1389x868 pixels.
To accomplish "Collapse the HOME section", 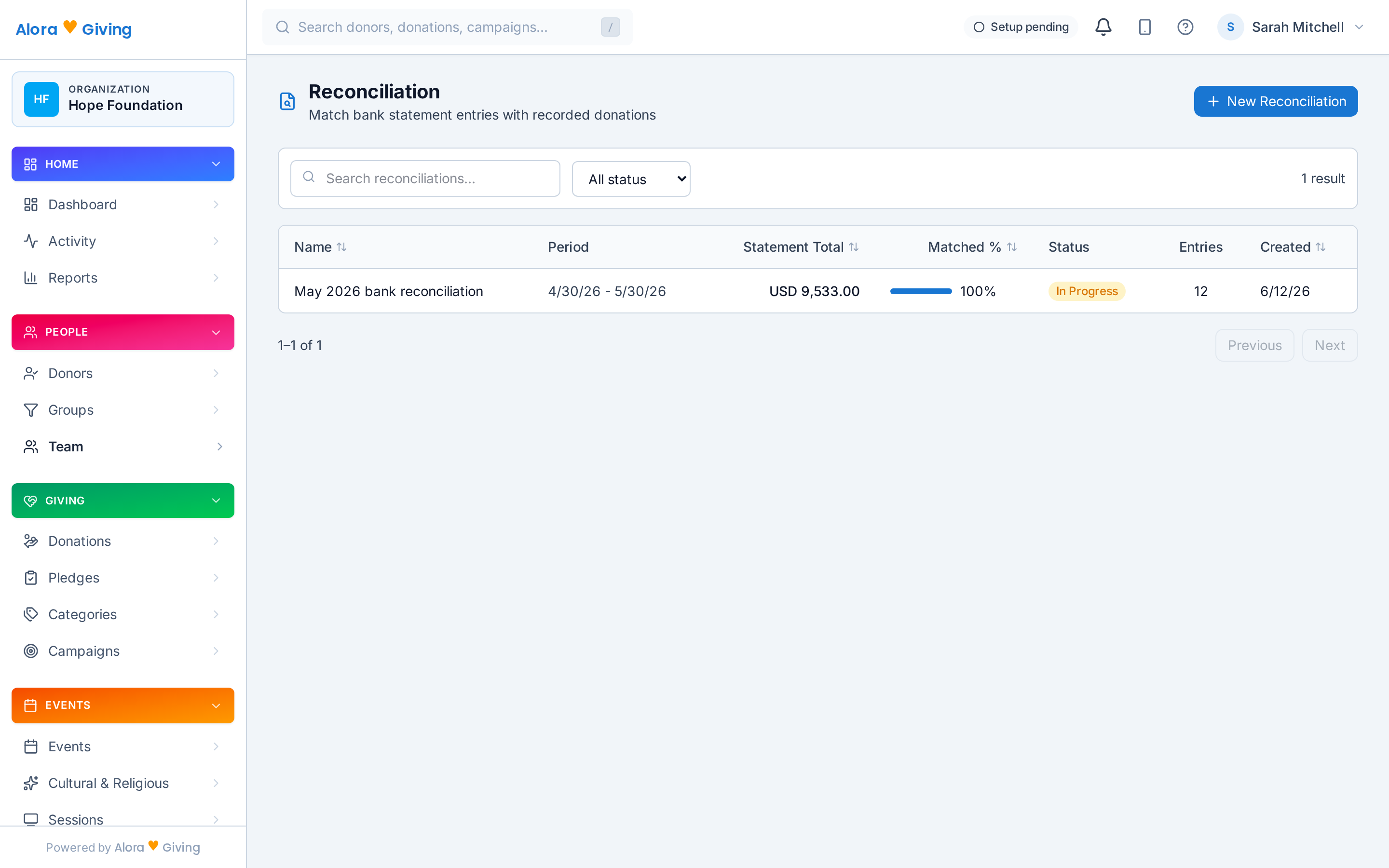I will coord(123,164).
